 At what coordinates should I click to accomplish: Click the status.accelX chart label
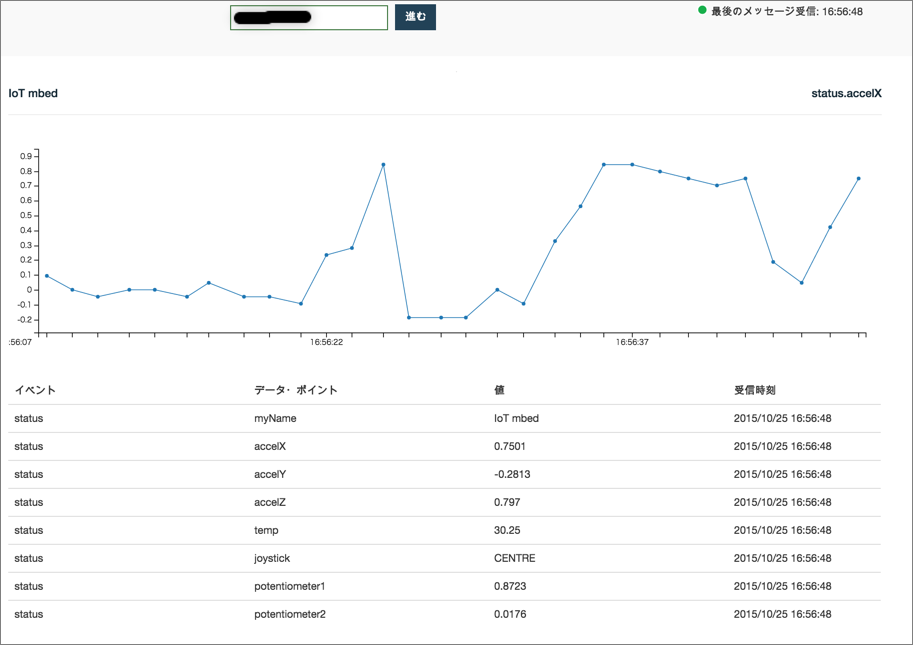pyautogui.click(x=846, y=93)
